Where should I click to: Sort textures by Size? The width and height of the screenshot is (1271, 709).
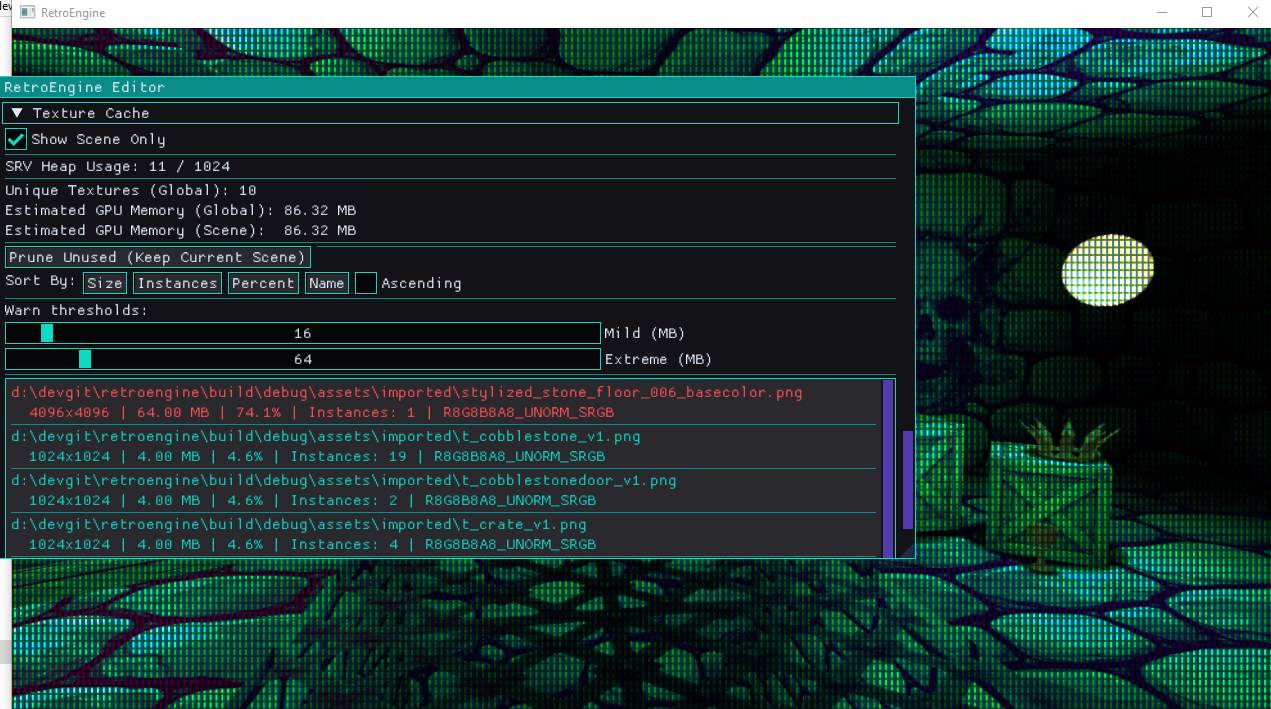tap(104, 283)
